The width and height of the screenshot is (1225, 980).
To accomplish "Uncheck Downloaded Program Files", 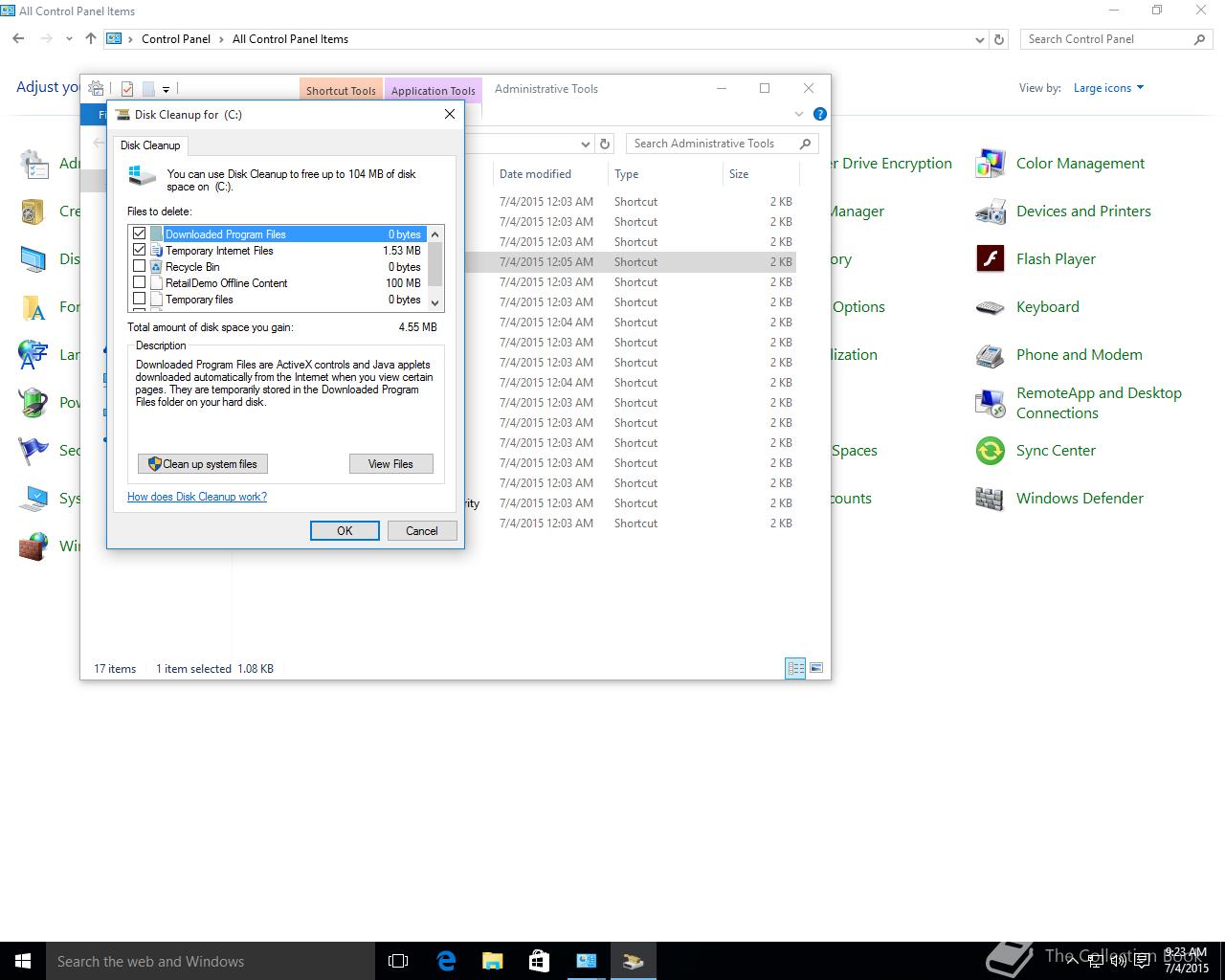I will point(140,234).
